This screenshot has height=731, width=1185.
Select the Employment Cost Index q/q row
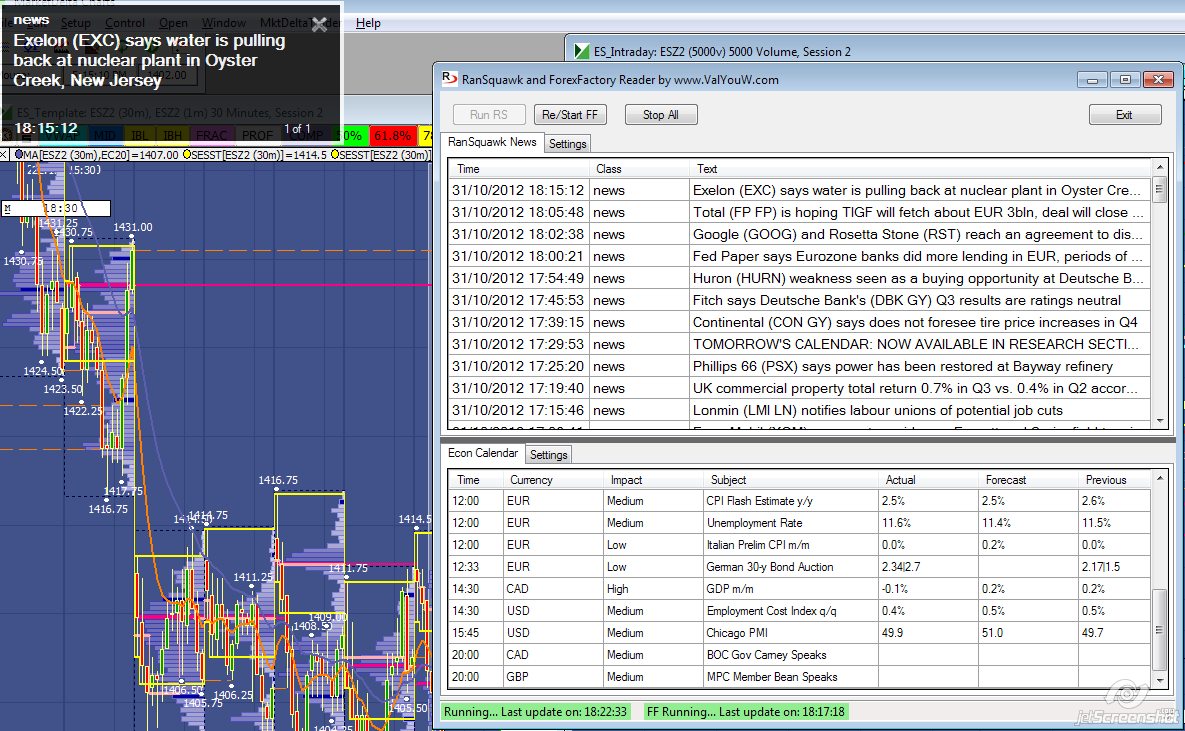click(800, 610)
